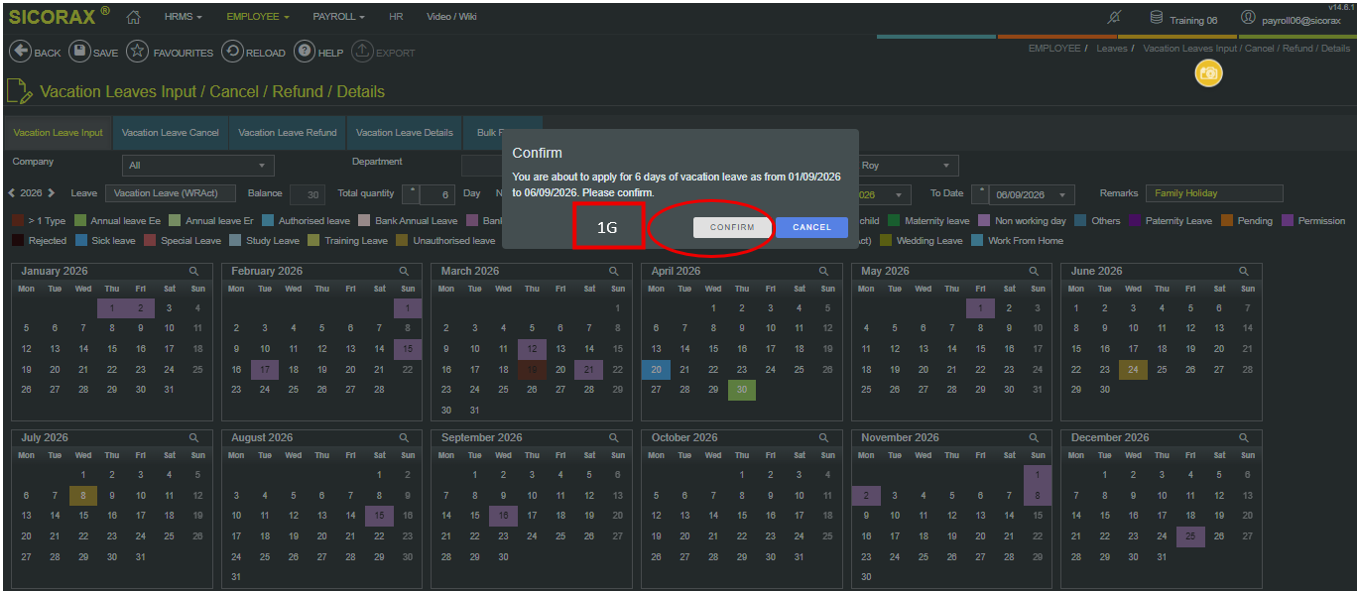
Task: Open Help question mark icon
Action: click(x=304, y=52)
